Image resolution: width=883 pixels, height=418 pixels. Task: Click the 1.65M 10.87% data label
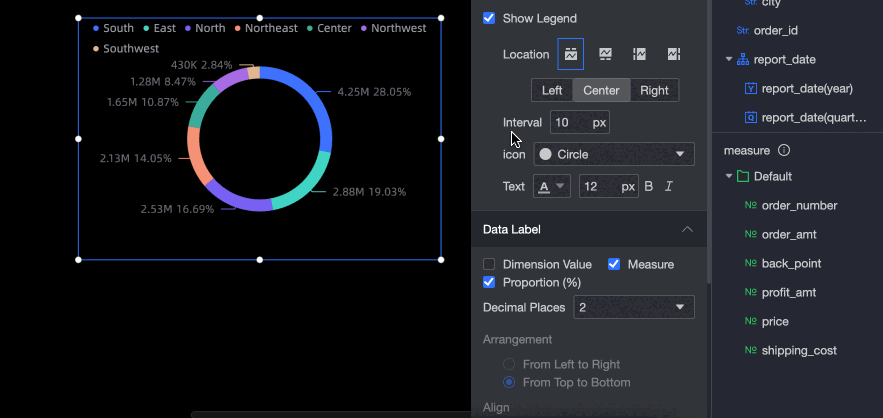click(x=143, y=103)
